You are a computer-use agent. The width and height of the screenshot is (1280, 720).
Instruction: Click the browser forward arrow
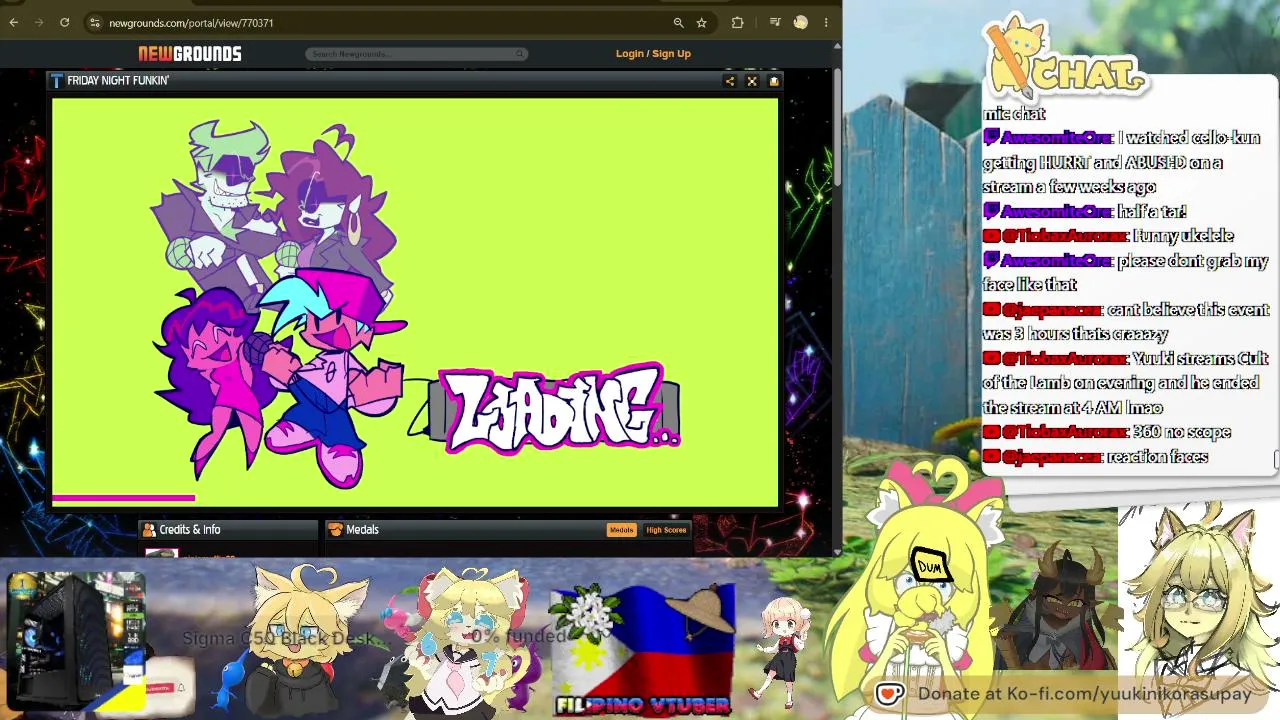(39, 22)
